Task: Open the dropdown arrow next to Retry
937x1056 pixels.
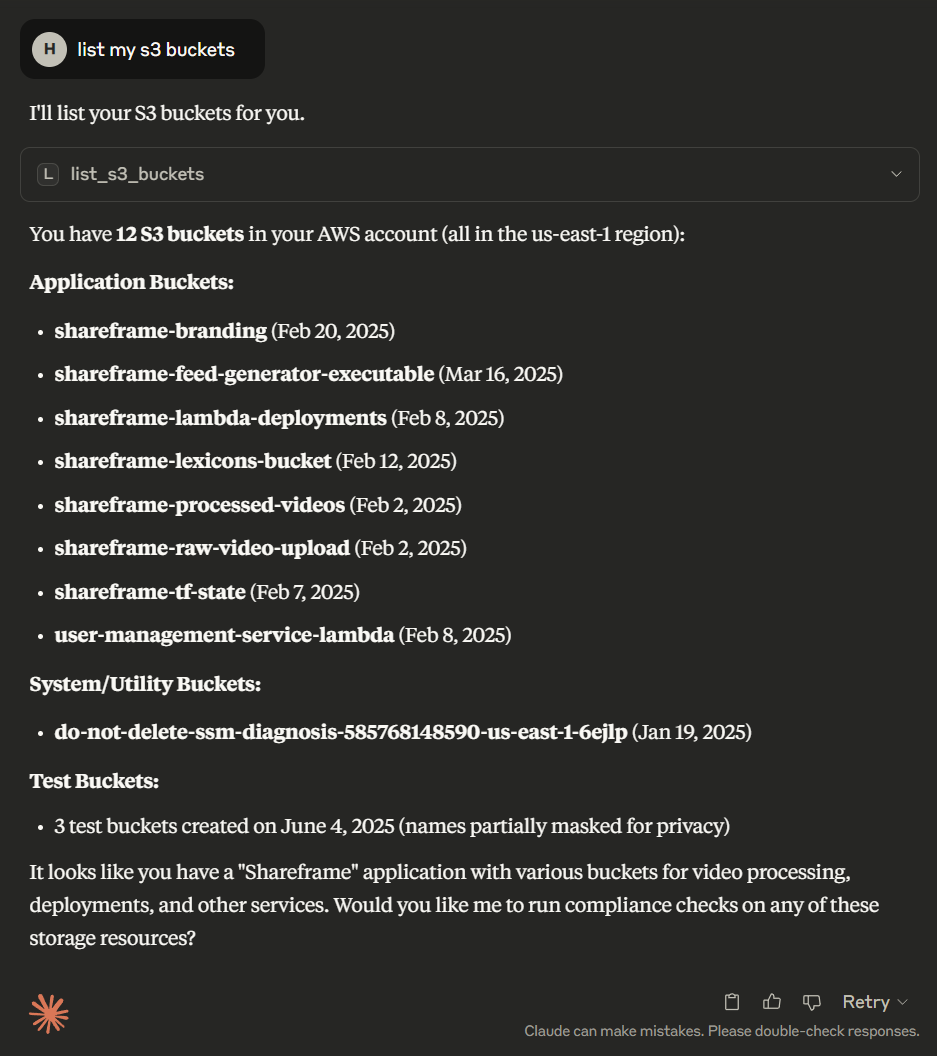Action: pos(903,1002)
